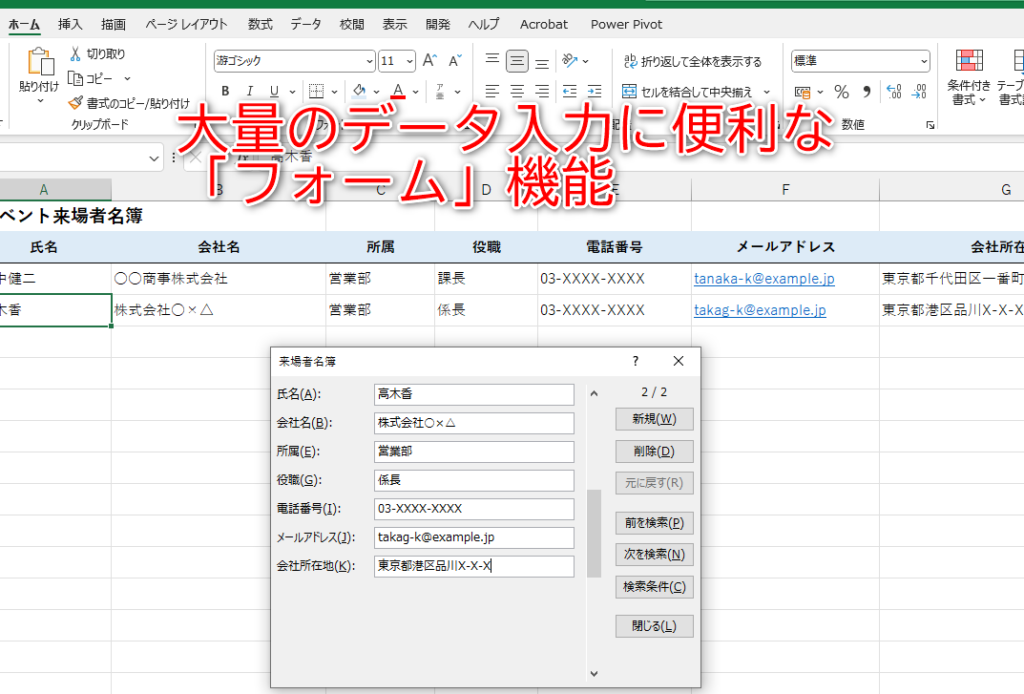This screenshot has width=1024, height=694.
Task: Switch to the 挿入 ribbon tab
Action: point(70,25)
